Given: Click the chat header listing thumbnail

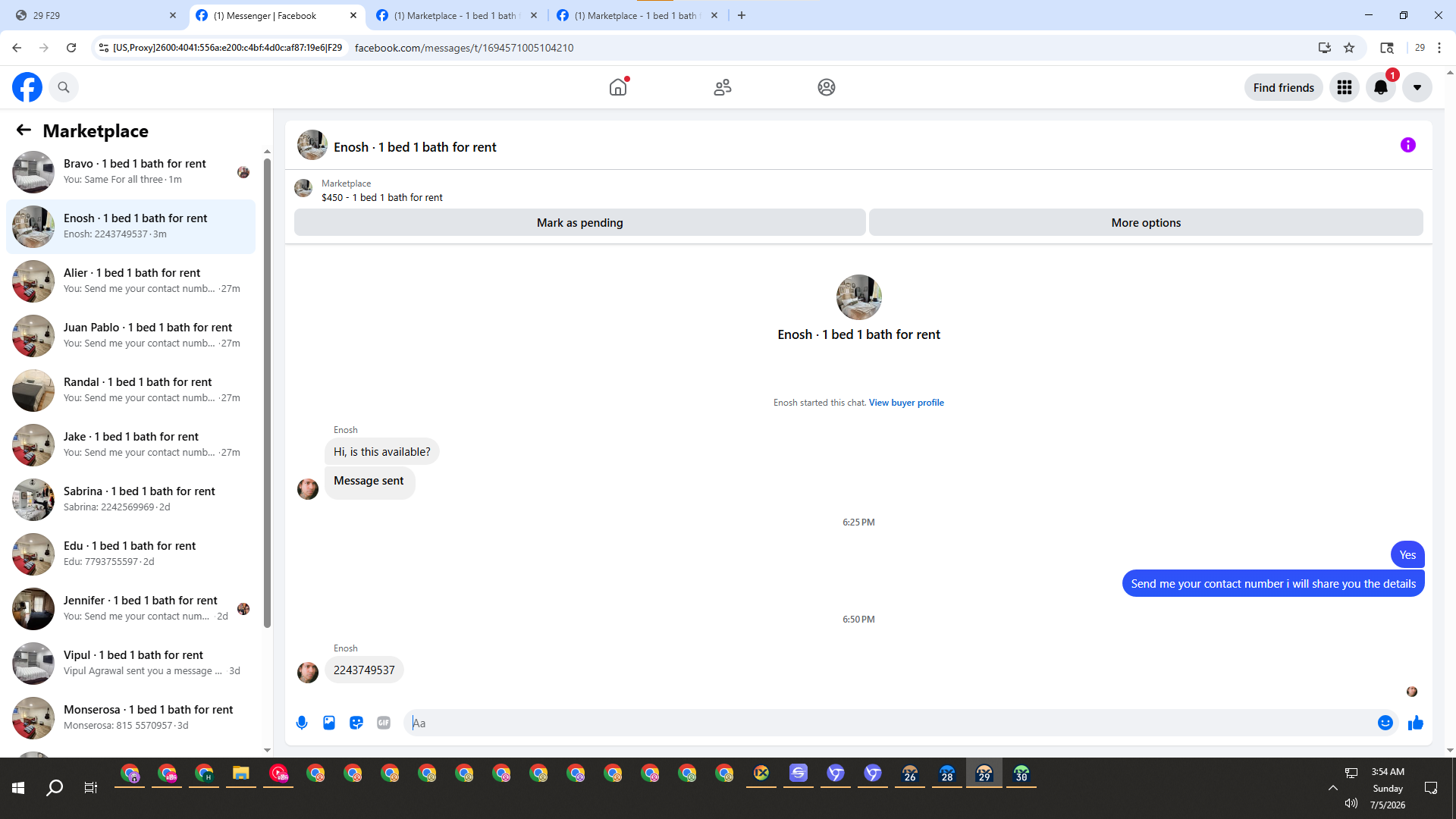Looking at the screenshot, I should point(312,145).
